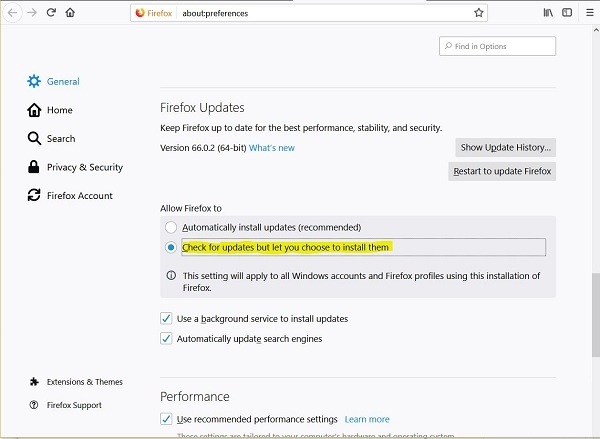Toggle the sidebars toolbar icon
This screenshot has width=600, height=439.
click(567, 13)
